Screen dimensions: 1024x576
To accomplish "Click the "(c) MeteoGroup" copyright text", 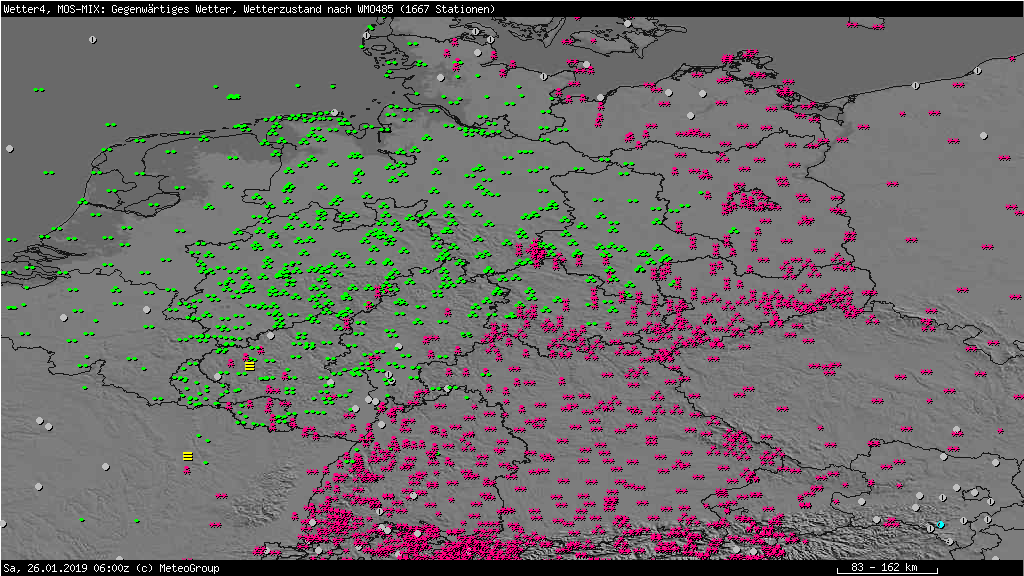I will pos(177,568).
